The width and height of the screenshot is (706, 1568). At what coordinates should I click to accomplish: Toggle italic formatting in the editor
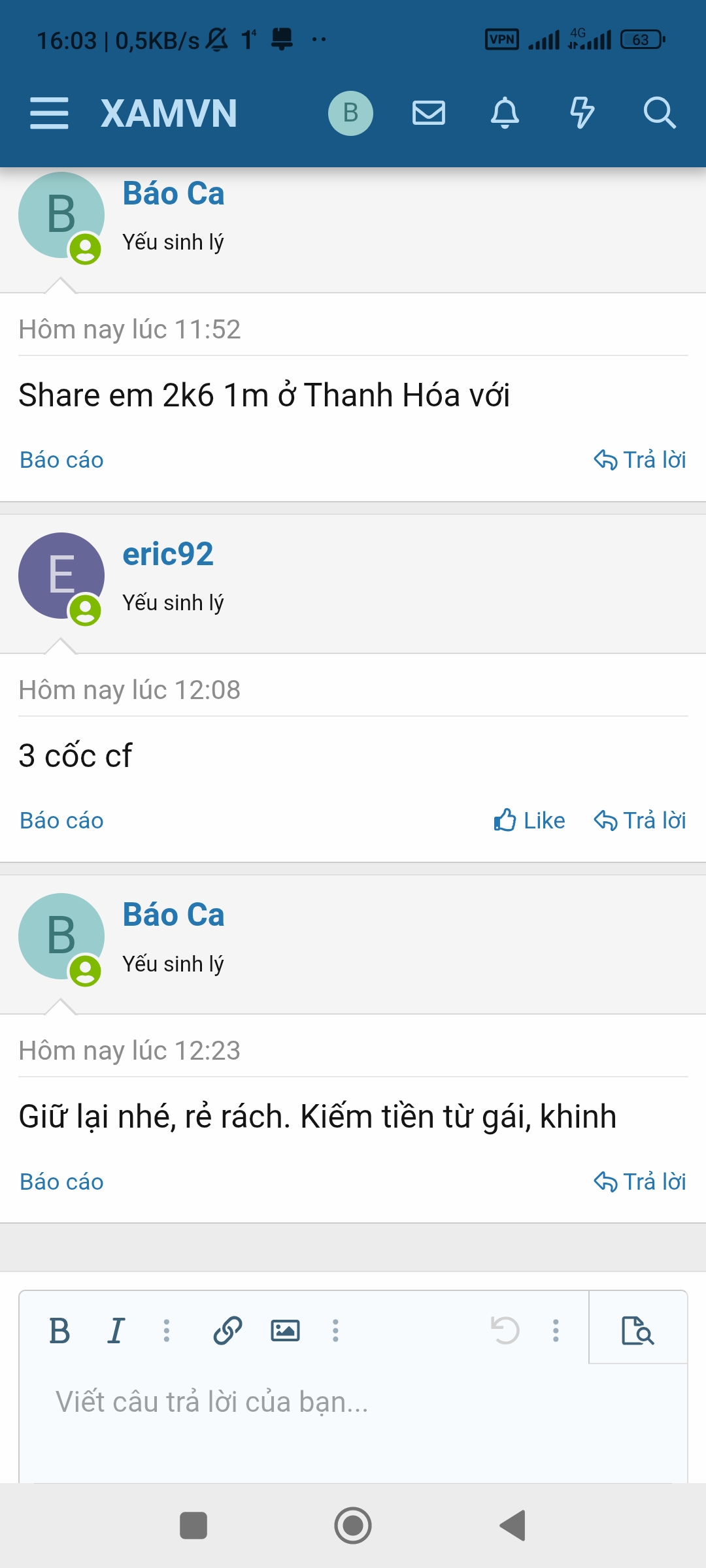pyautogui.click(x=116, y=1330)
